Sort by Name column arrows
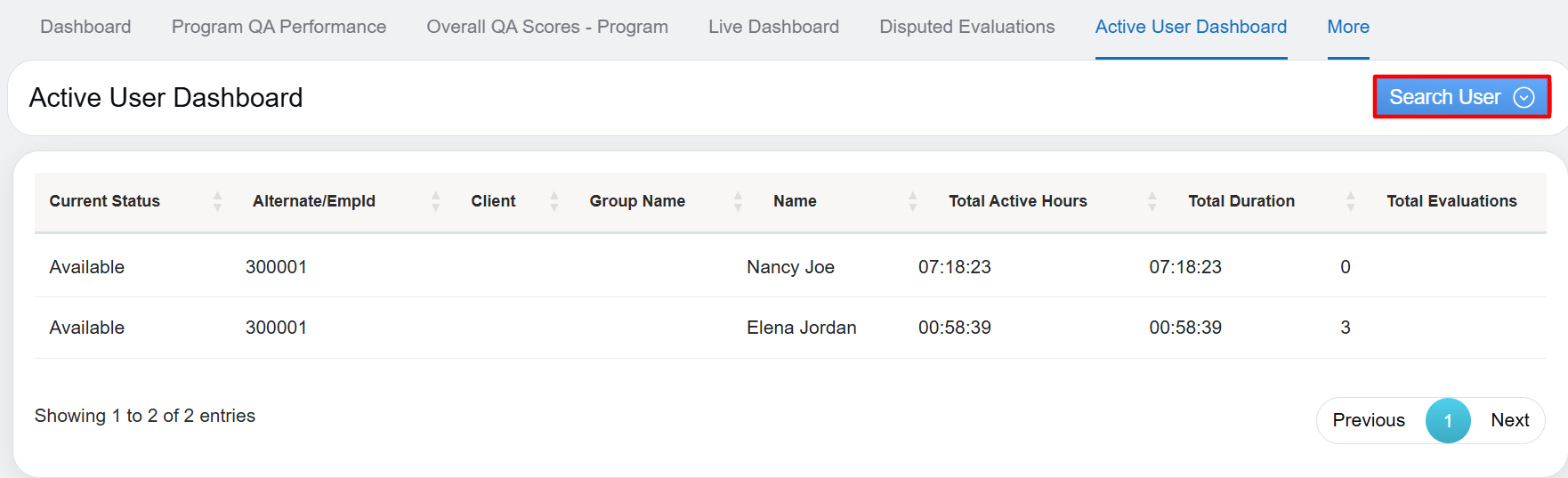Screen dimensions: 1568x478 point(912,201)
